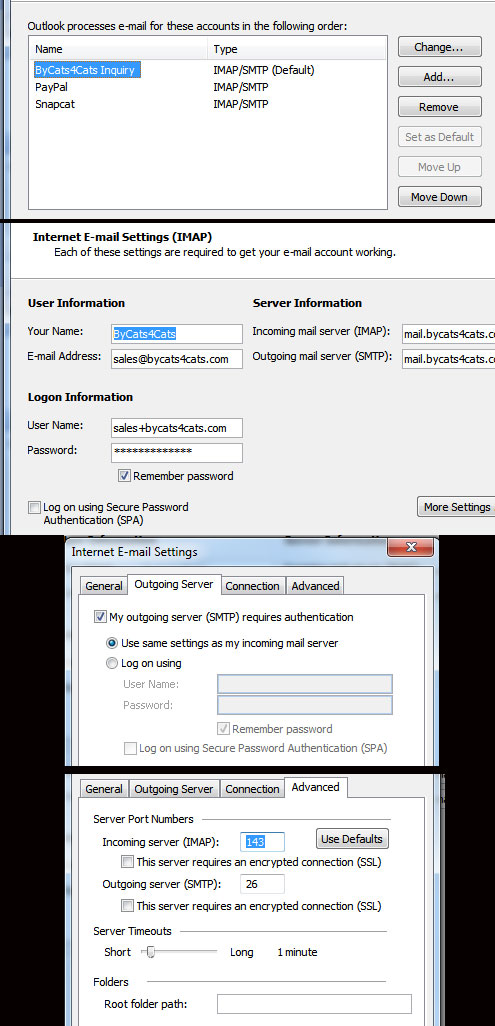Image resolution: width=495 pixels, height=1026 pixels.
Task: Select the Log on using radio option
Action: (112, 663)
